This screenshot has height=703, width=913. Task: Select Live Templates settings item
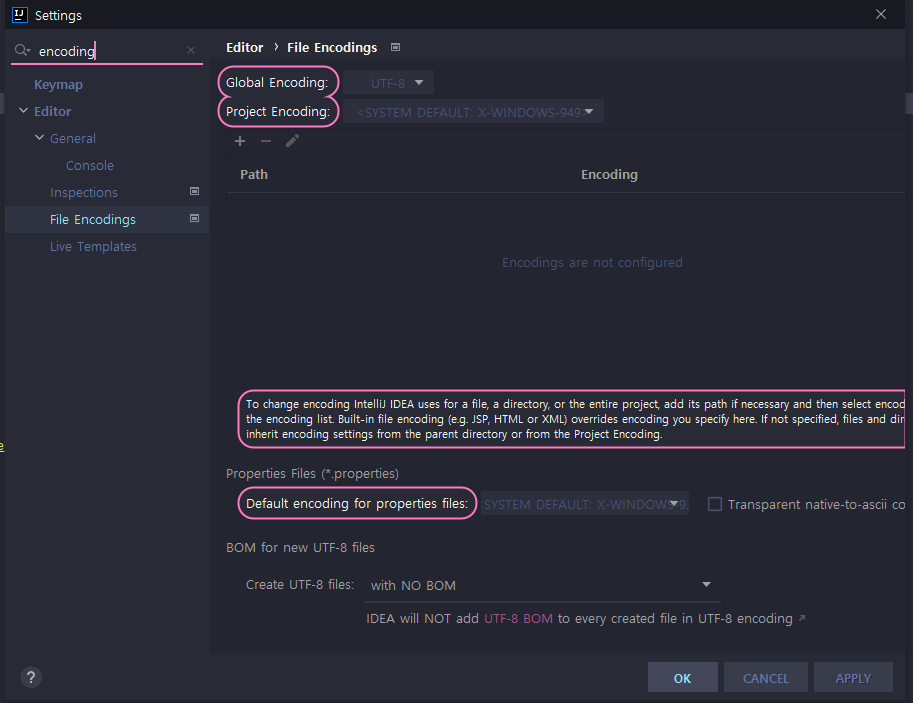tap(93, 246)
